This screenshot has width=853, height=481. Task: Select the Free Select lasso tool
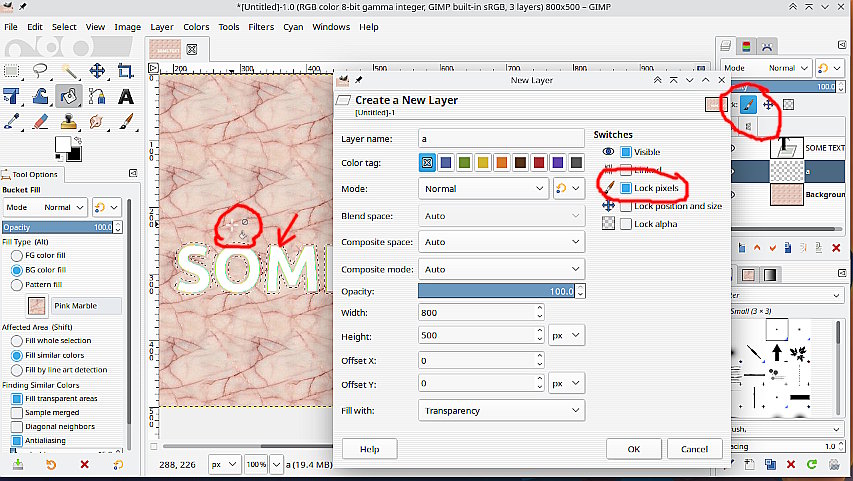coord(40,71)
